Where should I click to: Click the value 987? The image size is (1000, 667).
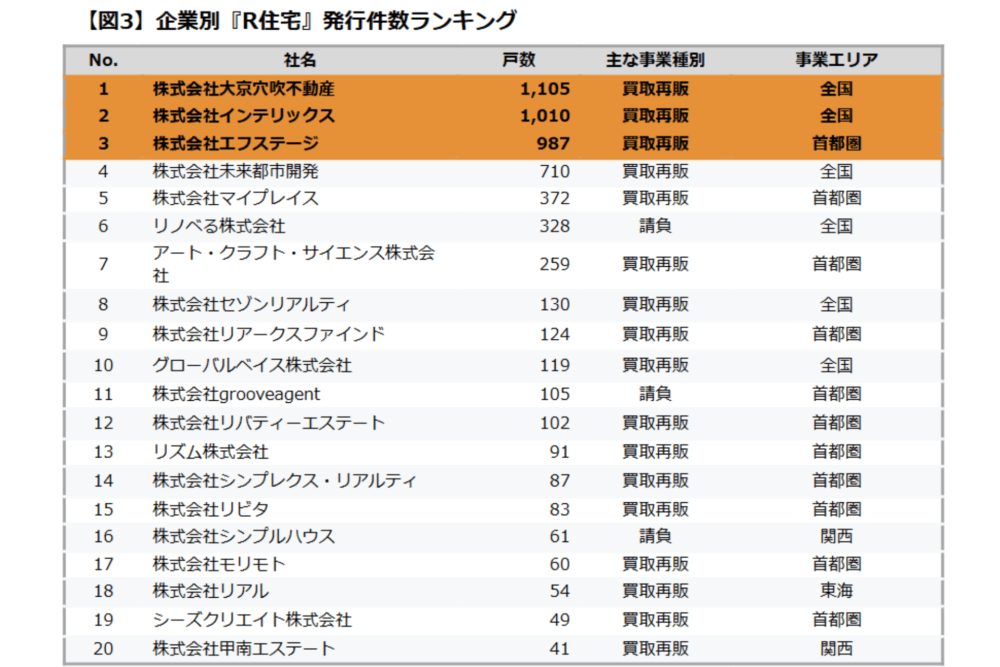pyautogui.click(x=553, y=143)
